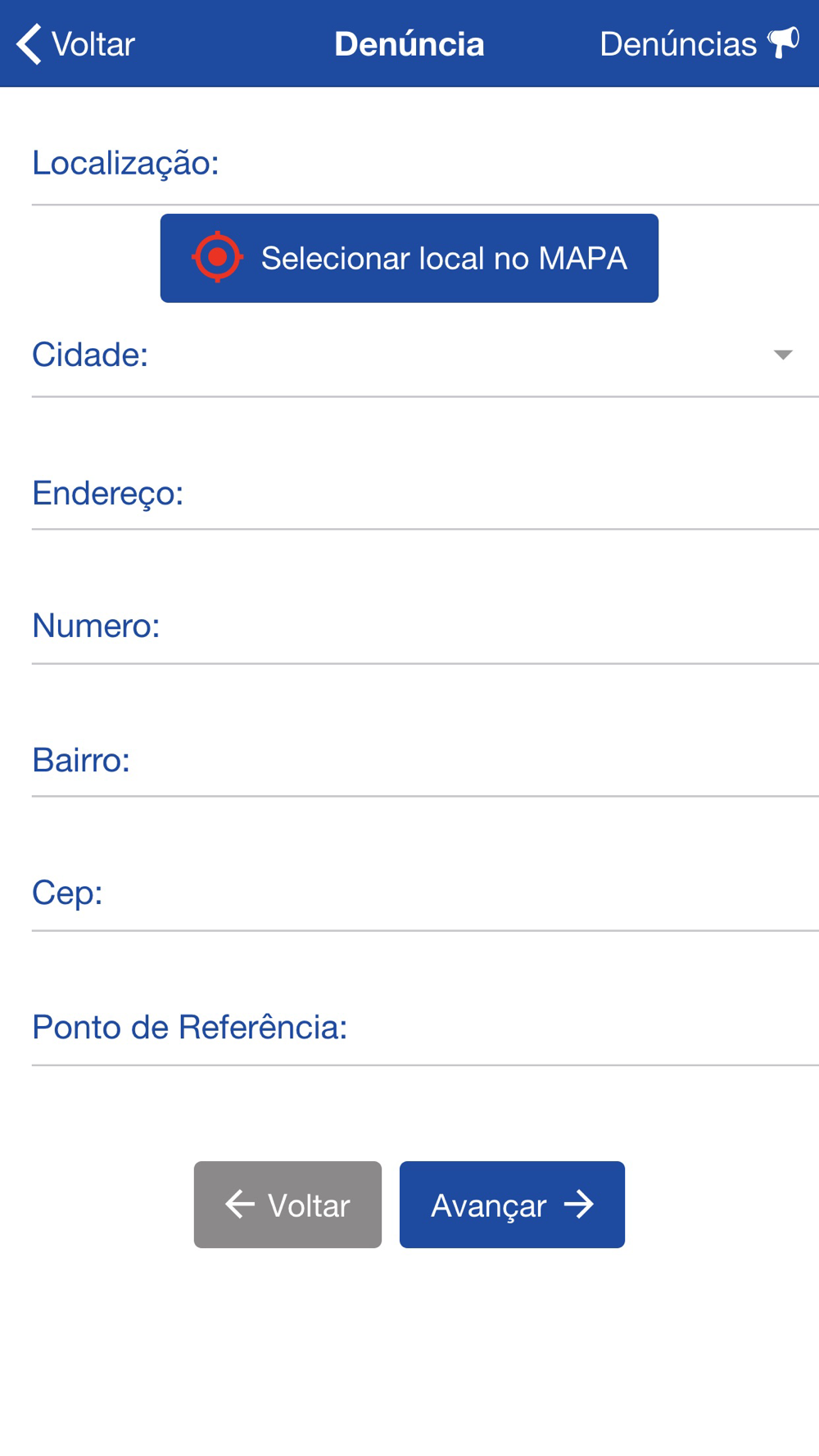Select the Bairro text field
The image size is (819, 1456).
[x=425, y=760]
